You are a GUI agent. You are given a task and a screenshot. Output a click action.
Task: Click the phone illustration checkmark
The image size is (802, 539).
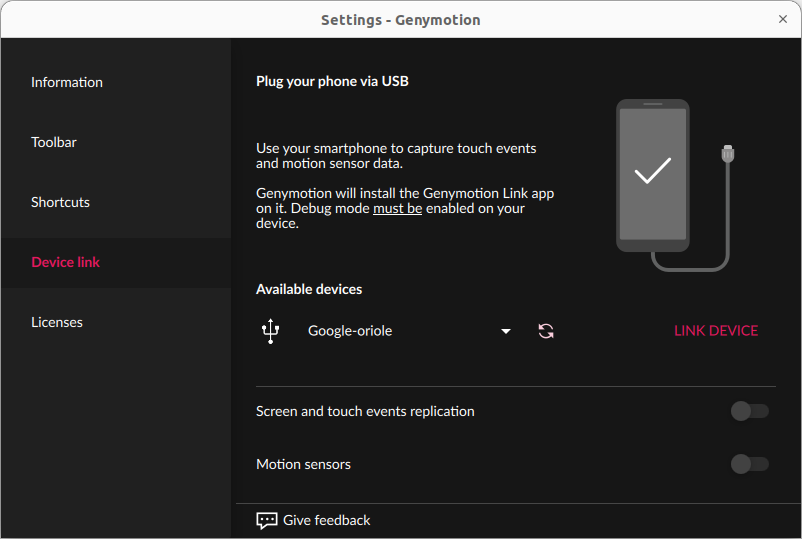coord(652,172)
